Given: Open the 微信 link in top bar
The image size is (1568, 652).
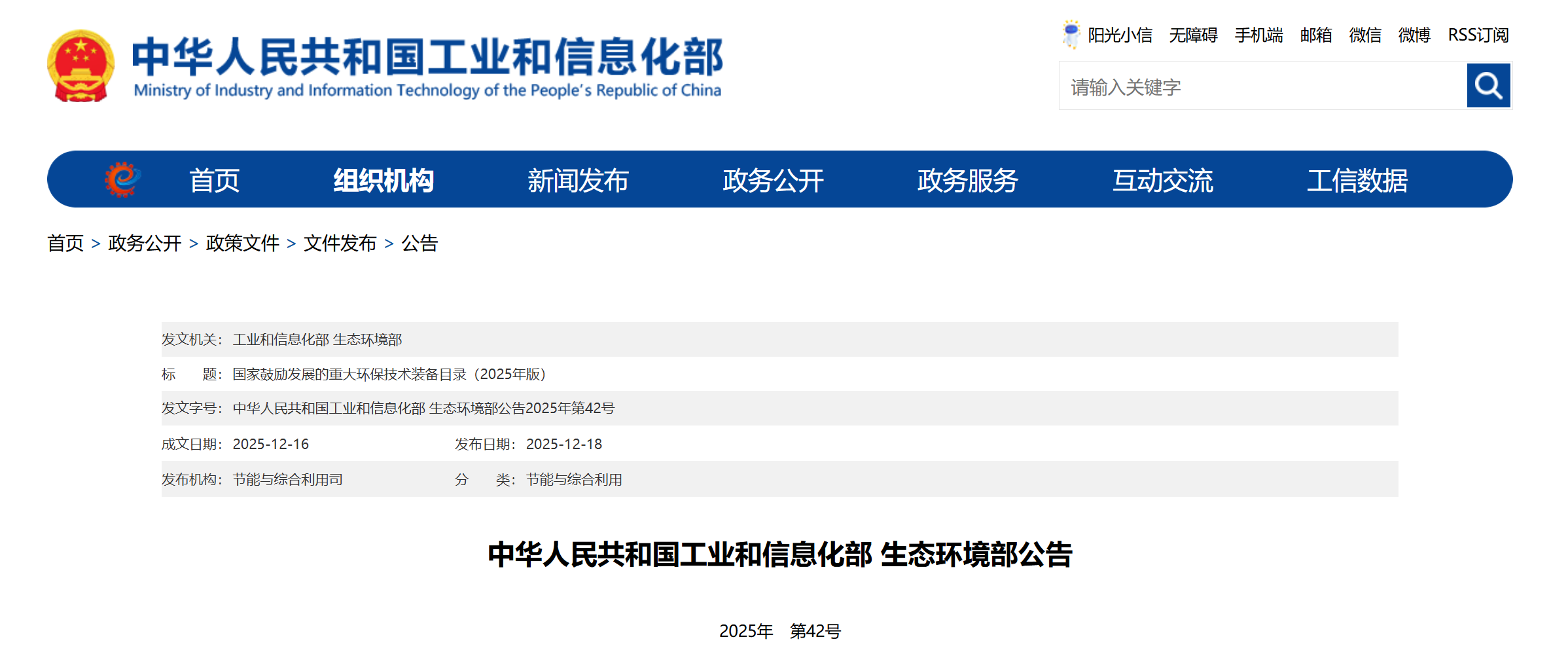Looking at the screenshot, I should click(x=1365, y=35).
